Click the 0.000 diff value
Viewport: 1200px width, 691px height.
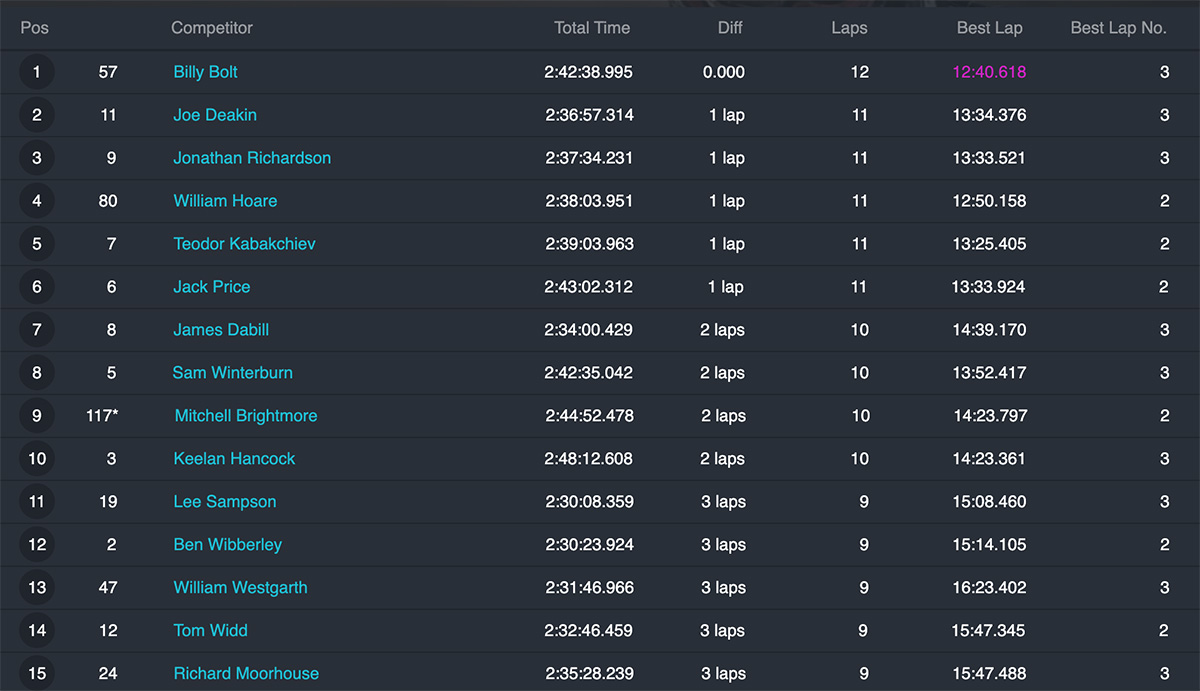(x=724, y=72)
